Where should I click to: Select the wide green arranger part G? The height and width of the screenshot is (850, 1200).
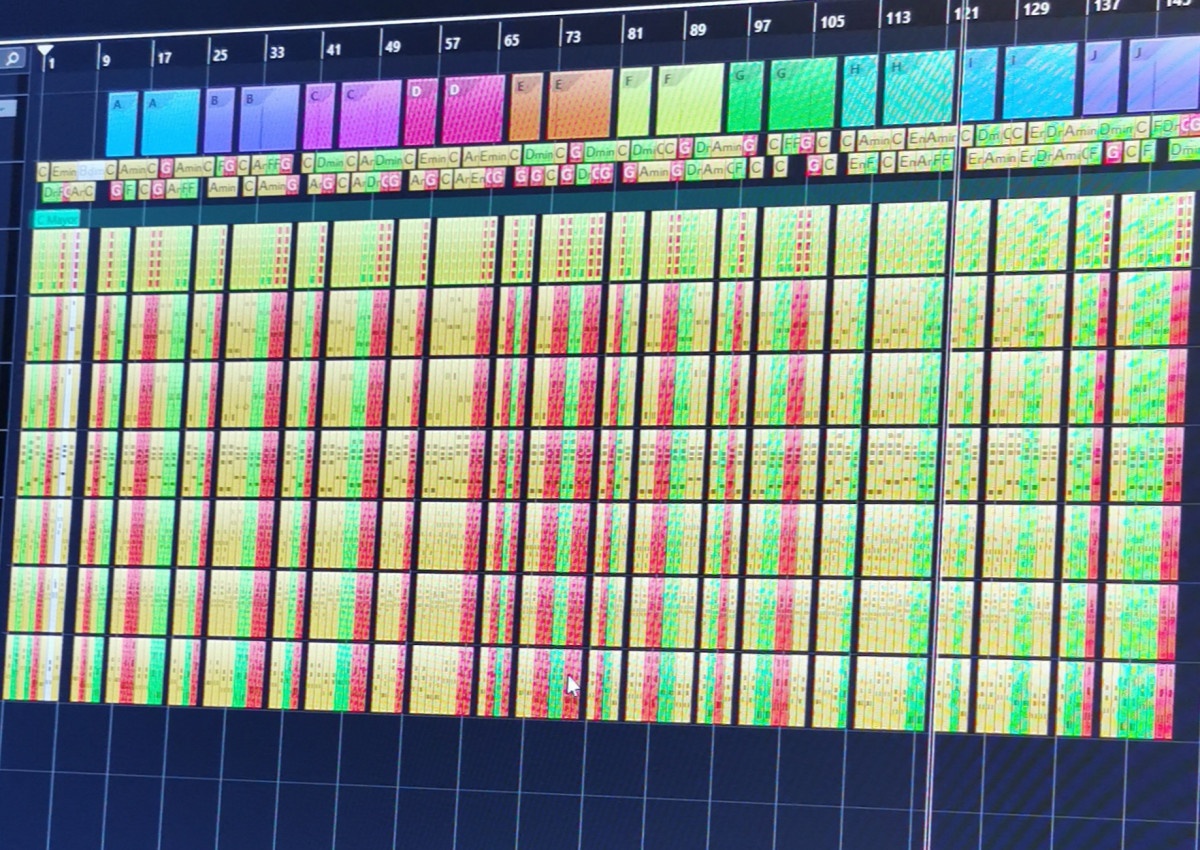point(803,94)
